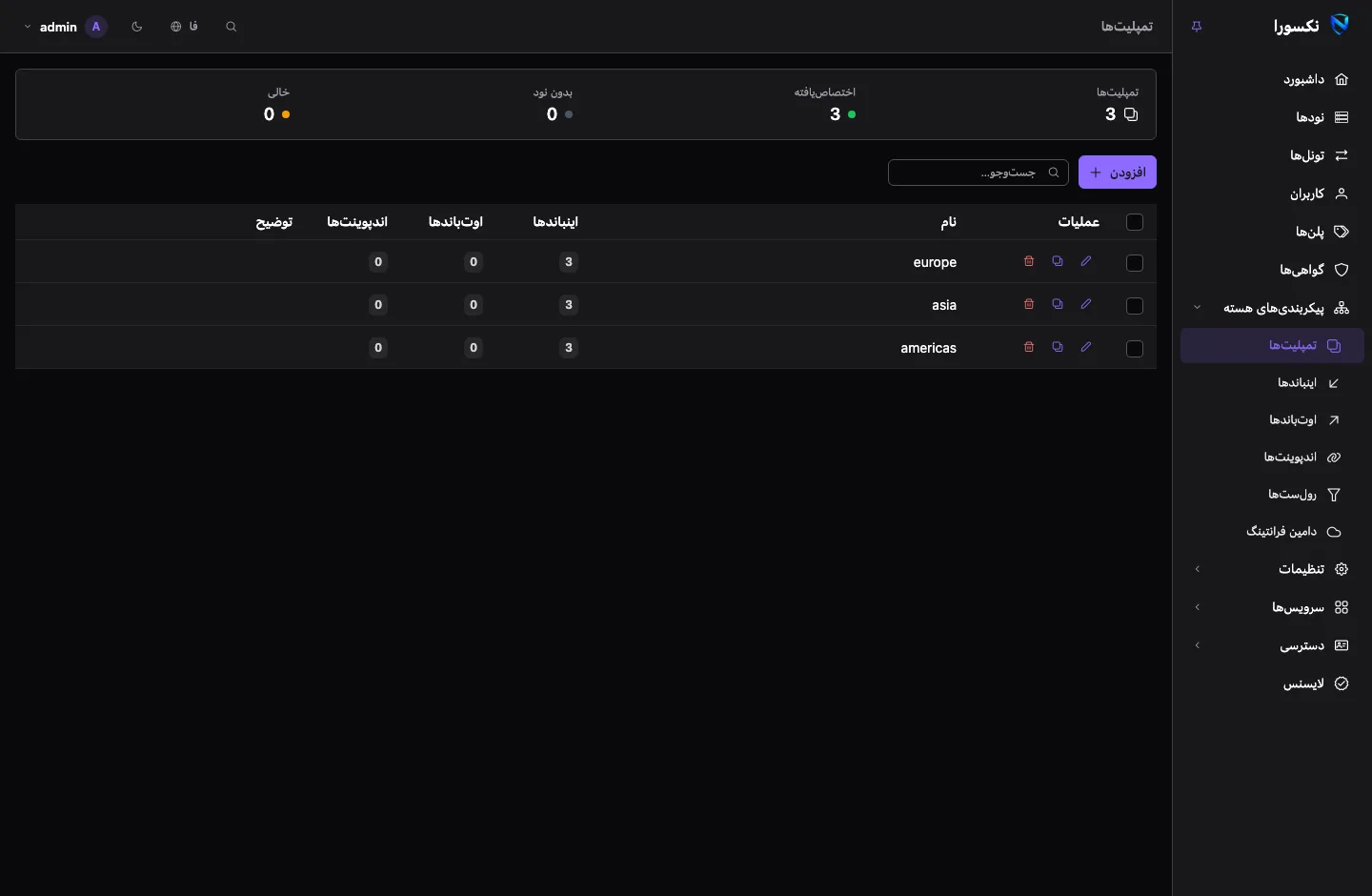Screen dimensions: 1372x896
Task: Open دامین فرانتینگ submenu item
Action: [x=1272, y=531]
